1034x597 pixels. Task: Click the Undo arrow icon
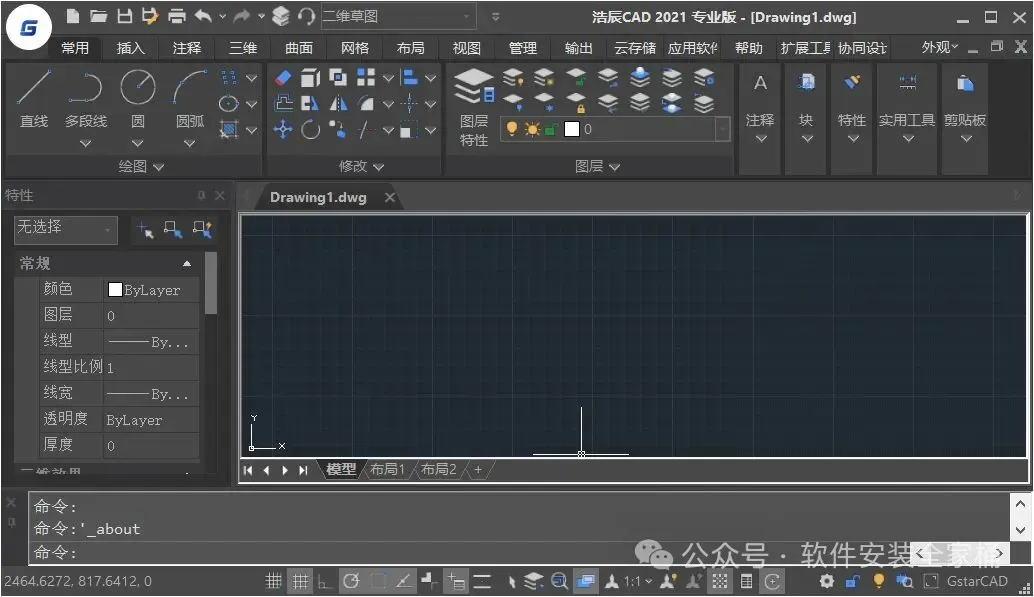click(203, 16)
